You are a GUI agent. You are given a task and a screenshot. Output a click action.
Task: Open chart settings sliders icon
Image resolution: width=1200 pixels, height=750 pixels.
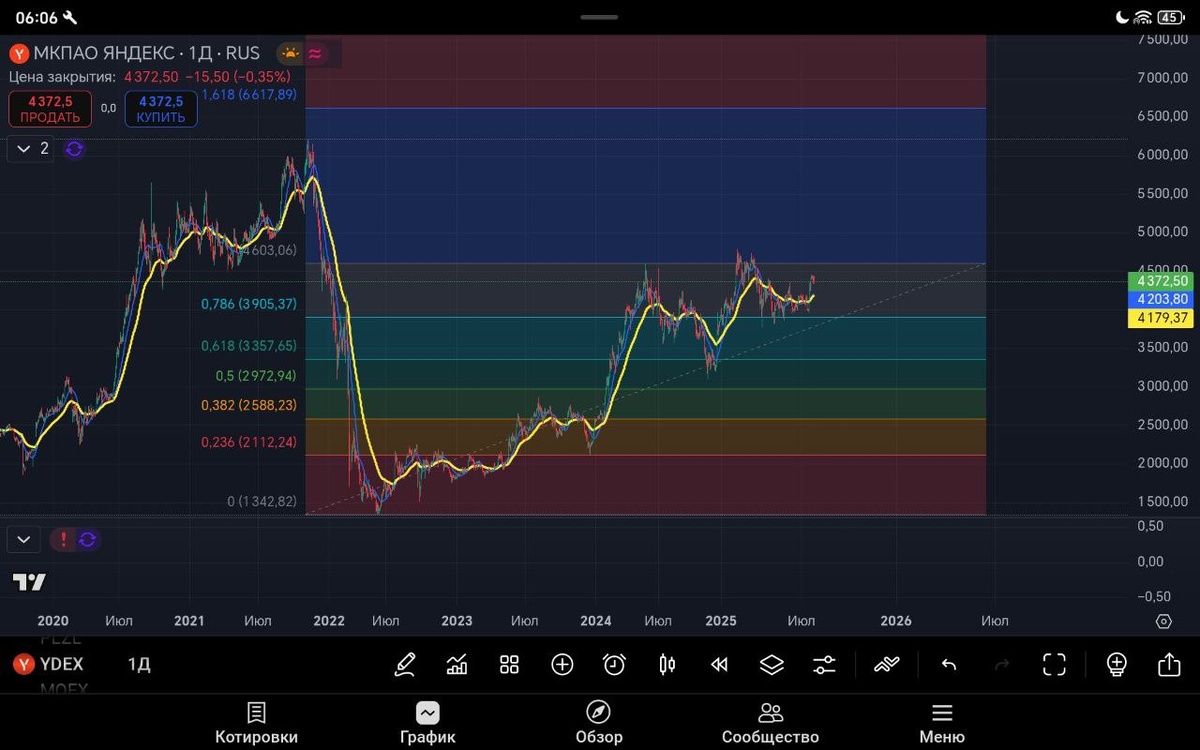824,664
